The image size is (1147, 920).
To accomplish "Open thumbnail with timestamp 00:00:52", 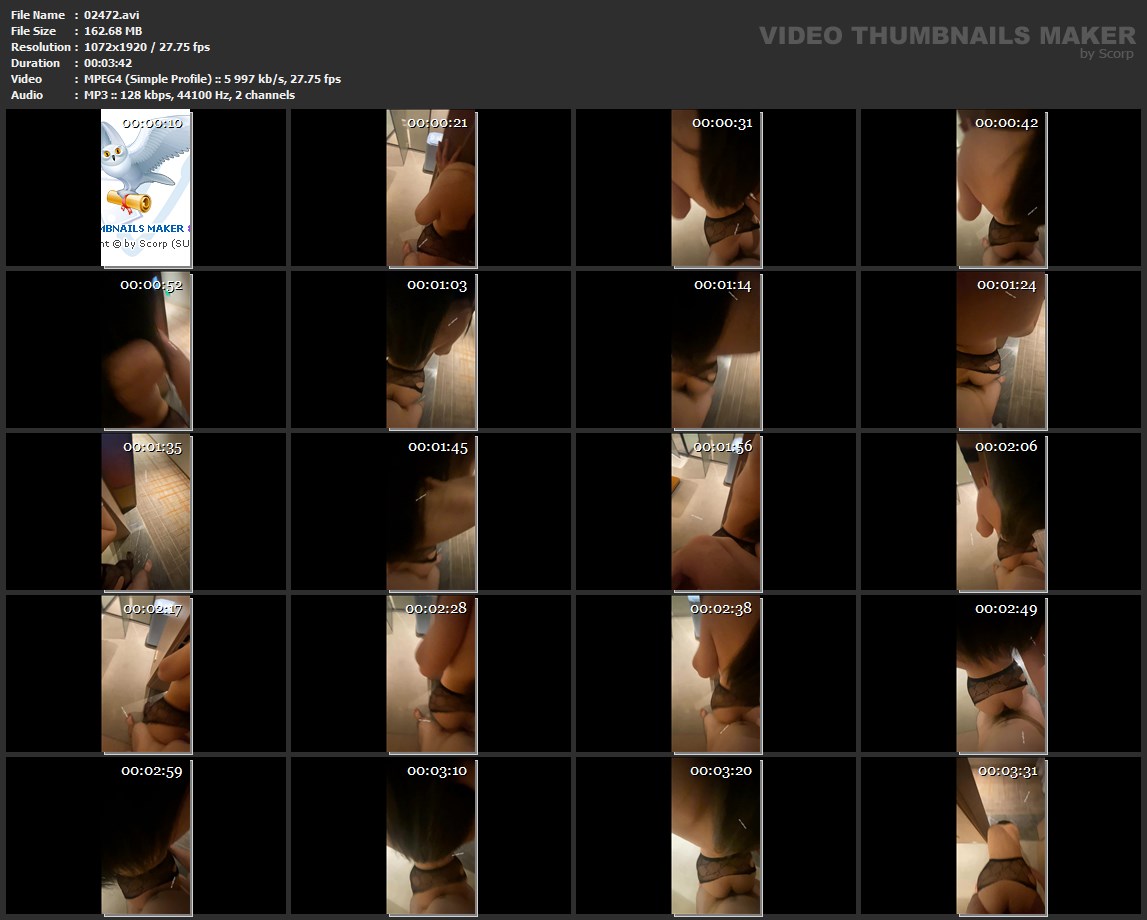I will pos(146,350).
